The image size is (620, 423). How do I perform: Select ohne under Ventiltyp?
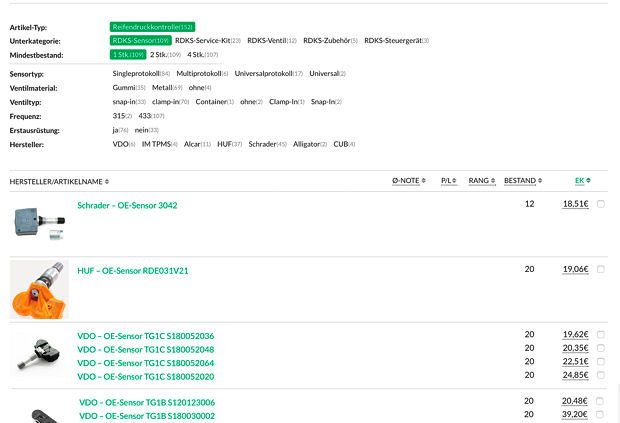click(x=251, y=102)
